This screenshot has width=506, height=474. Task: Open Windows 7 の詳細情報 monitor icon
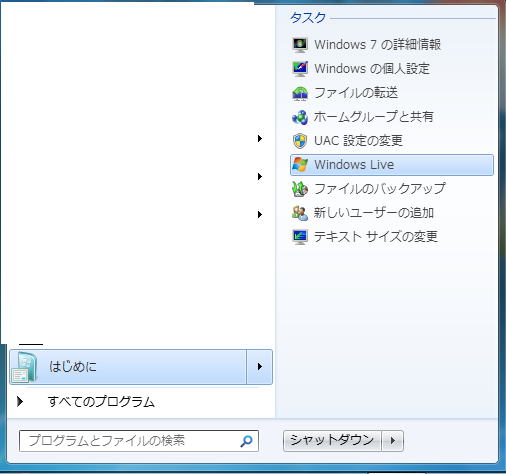300,45
